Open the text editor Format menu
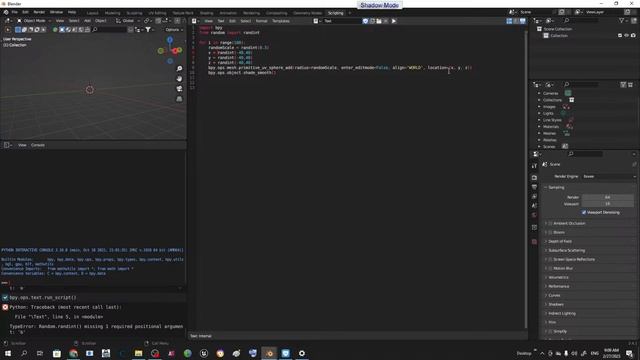This screenshot has width=640, height=360. tap(261, 21)
